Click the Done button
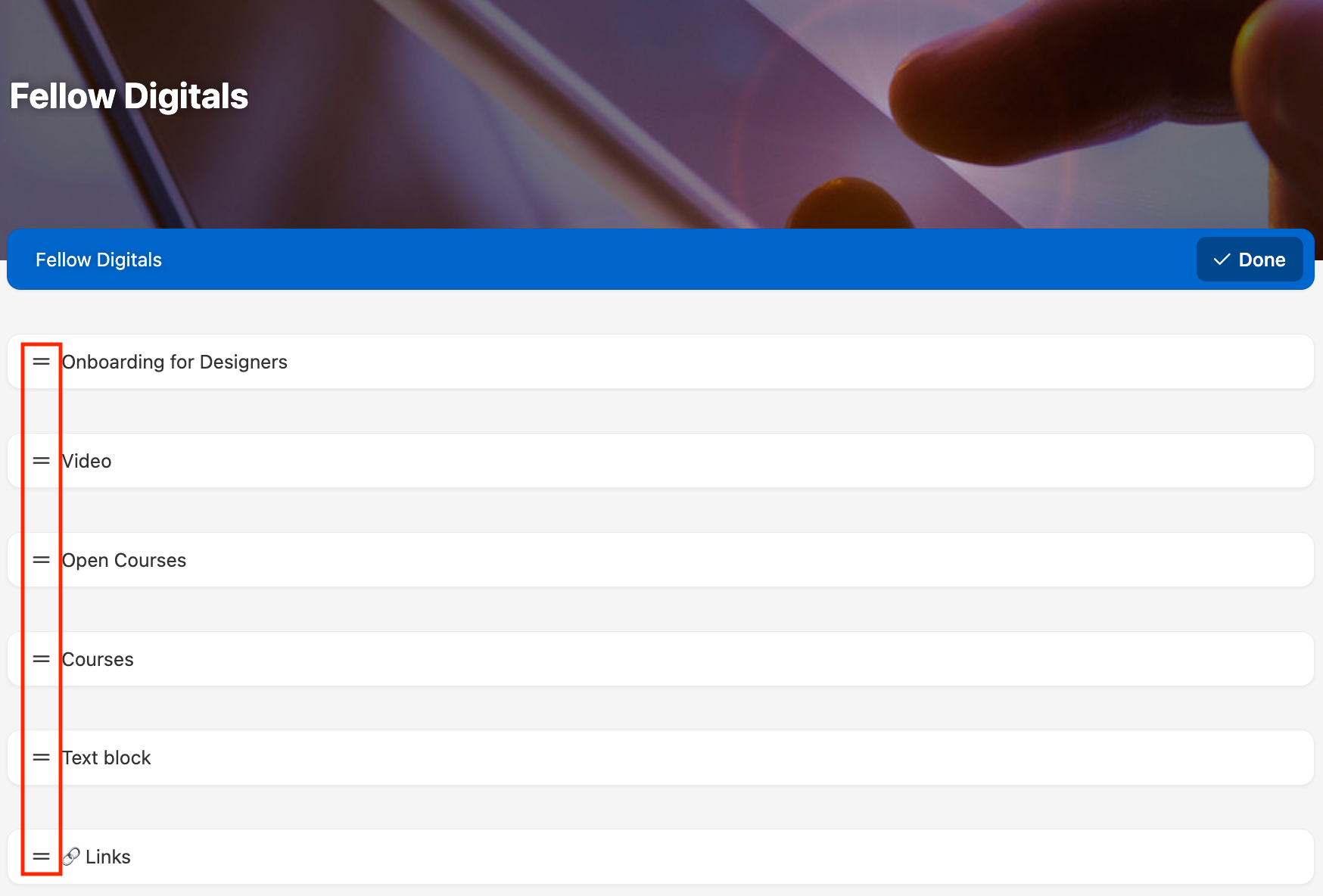The height and width of the screenshot is (896, 1323). tap(1250, 260)
